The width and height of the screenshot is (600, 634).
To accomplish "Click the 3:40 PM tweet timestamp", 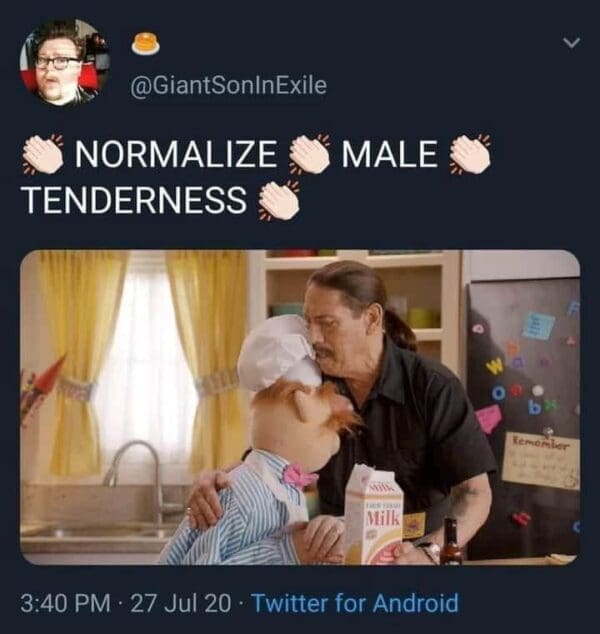I will coord(65,603).
